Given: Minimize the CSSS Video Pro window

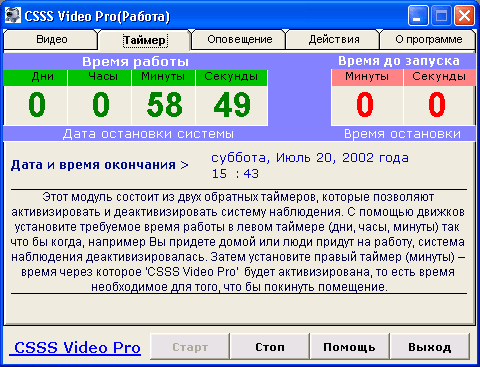Looking at the screenshot, I should (x=418, y=16).
